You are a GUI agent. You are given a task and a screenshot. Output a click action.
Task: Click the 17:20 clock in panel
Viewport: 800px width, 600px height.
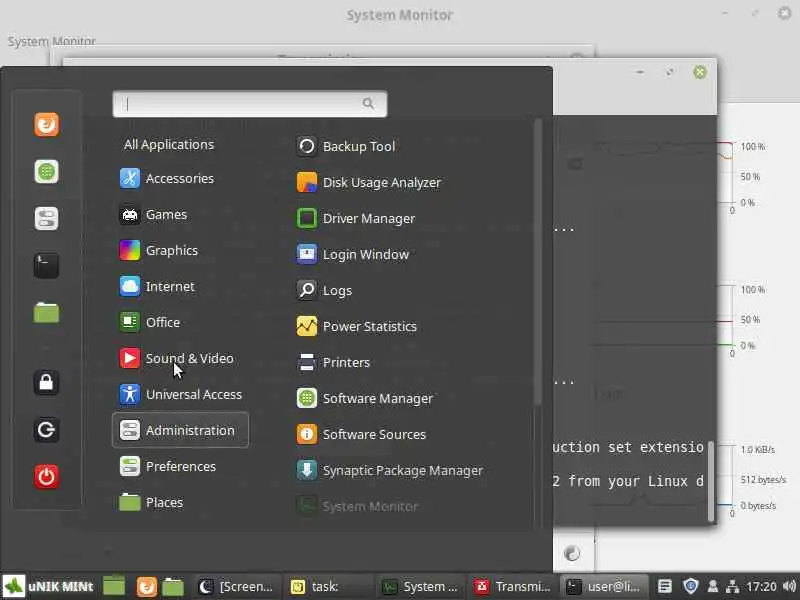click(x=761, y=587)
